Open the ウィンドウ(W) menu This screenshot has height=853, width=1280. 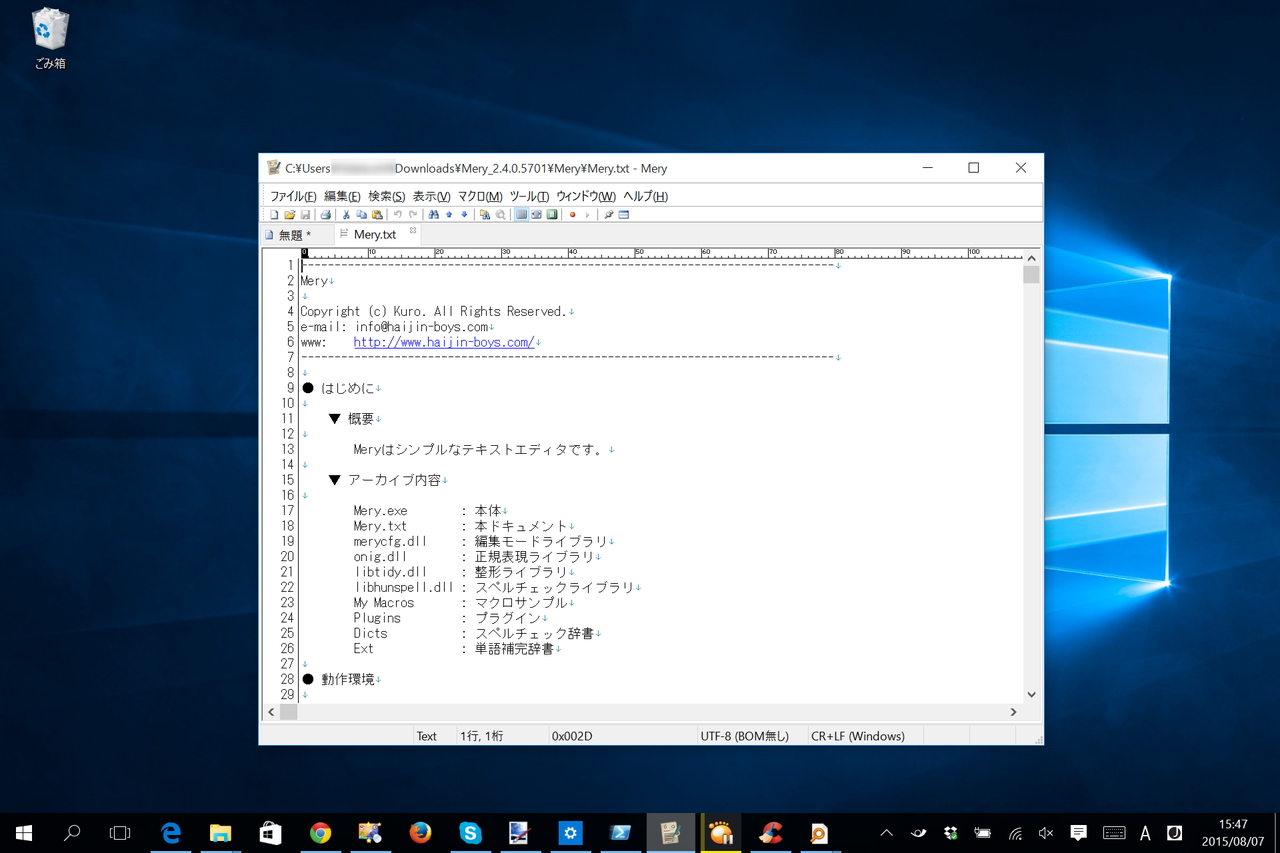586,196
